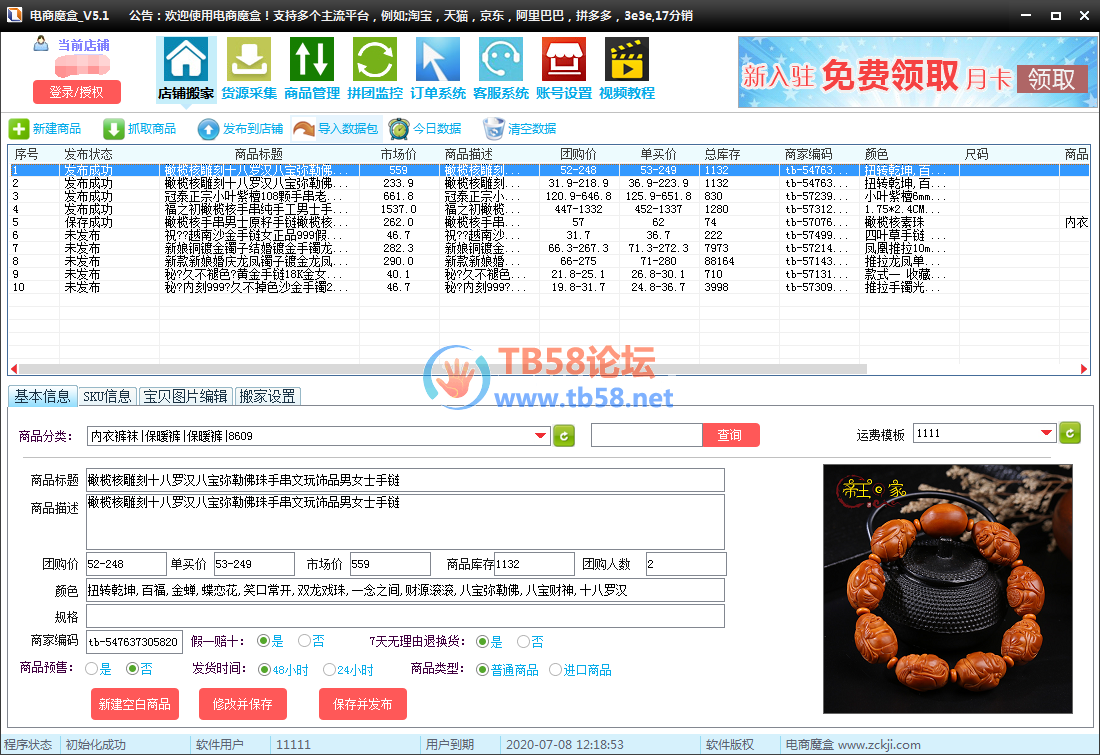Click the 清空数据 trash icon
The height and width of the screenshot is (755, 1100).
point(494,128)
